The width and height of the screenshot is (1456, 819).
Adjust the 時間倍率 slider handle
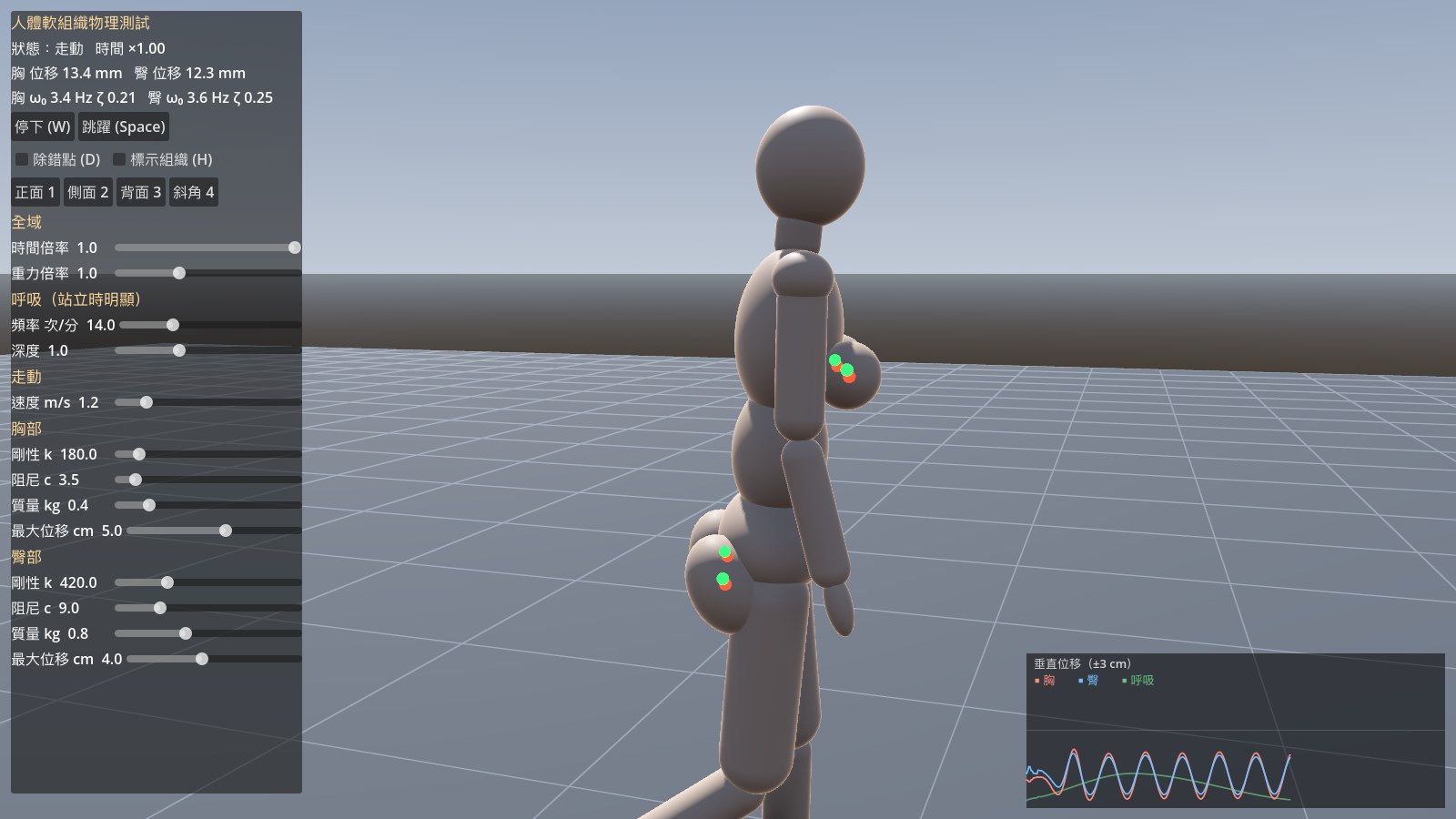tap(294, 248)
